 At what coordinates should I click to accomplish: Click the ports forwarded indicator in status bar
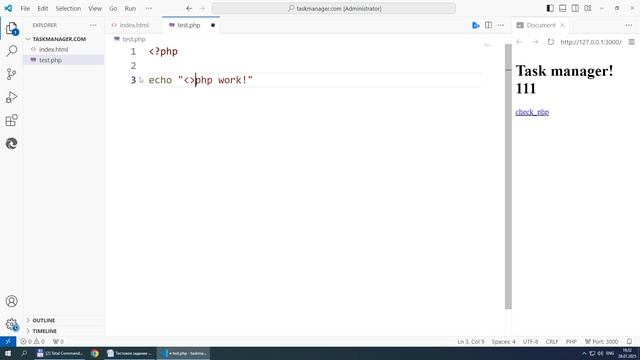click(x=58, y=341)
